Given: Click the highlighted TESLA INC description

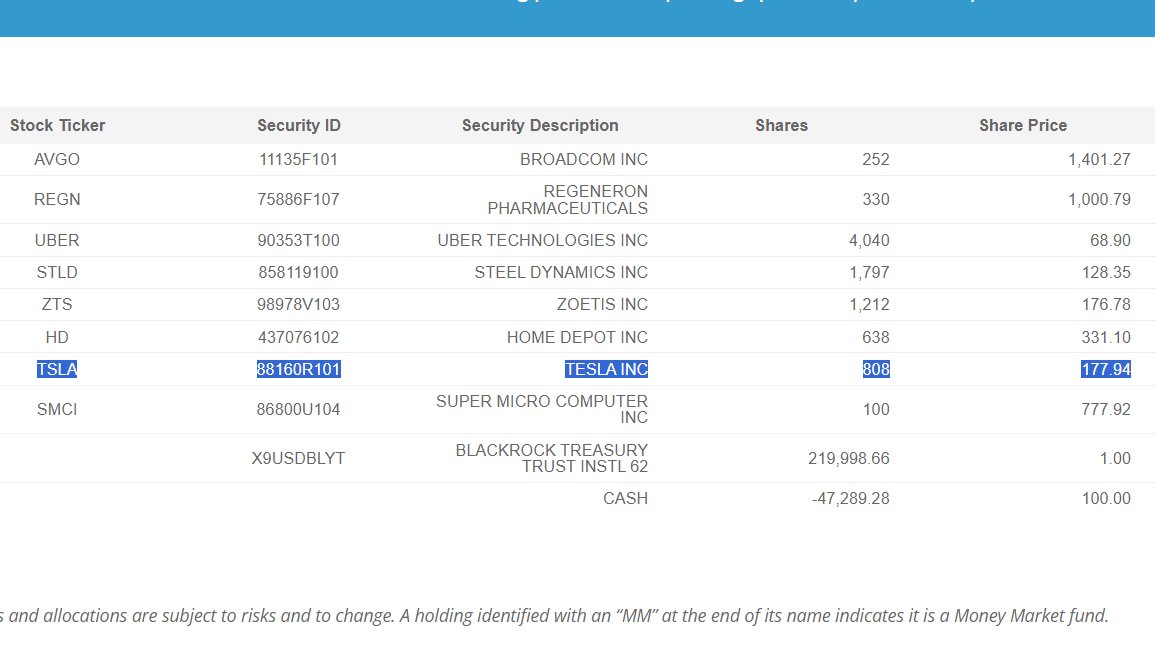Looking at the screenshot, I should 606,369.
